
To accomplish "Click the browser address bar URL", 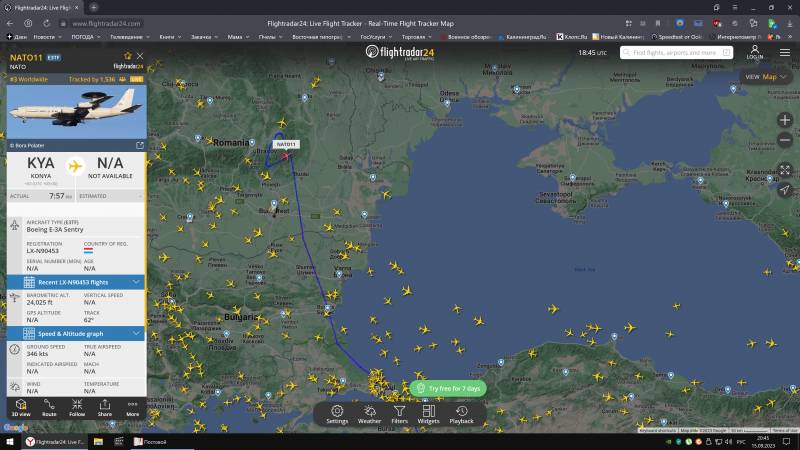I will 106,23.
